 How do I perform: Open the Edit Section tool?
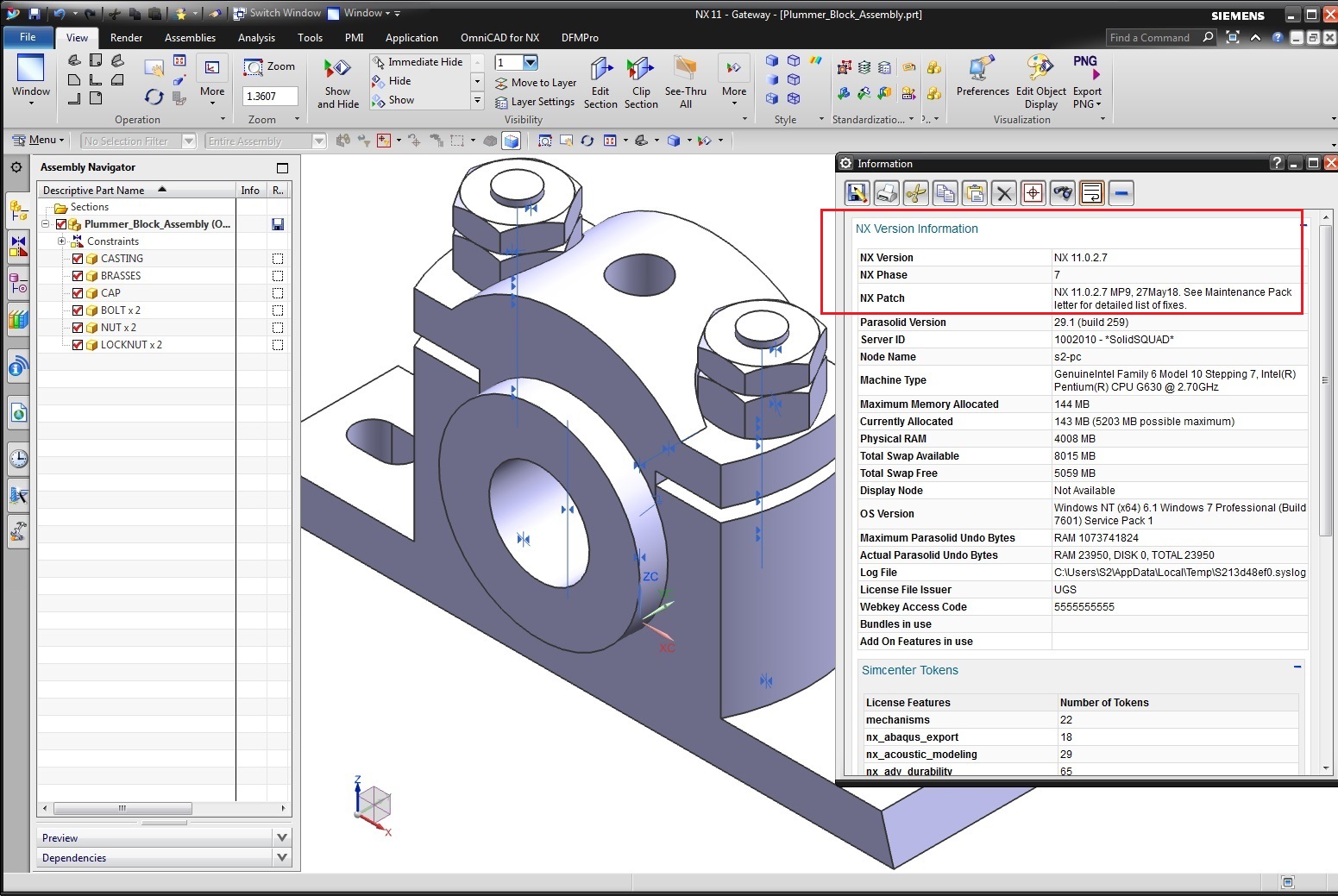[x=600, y=84]
